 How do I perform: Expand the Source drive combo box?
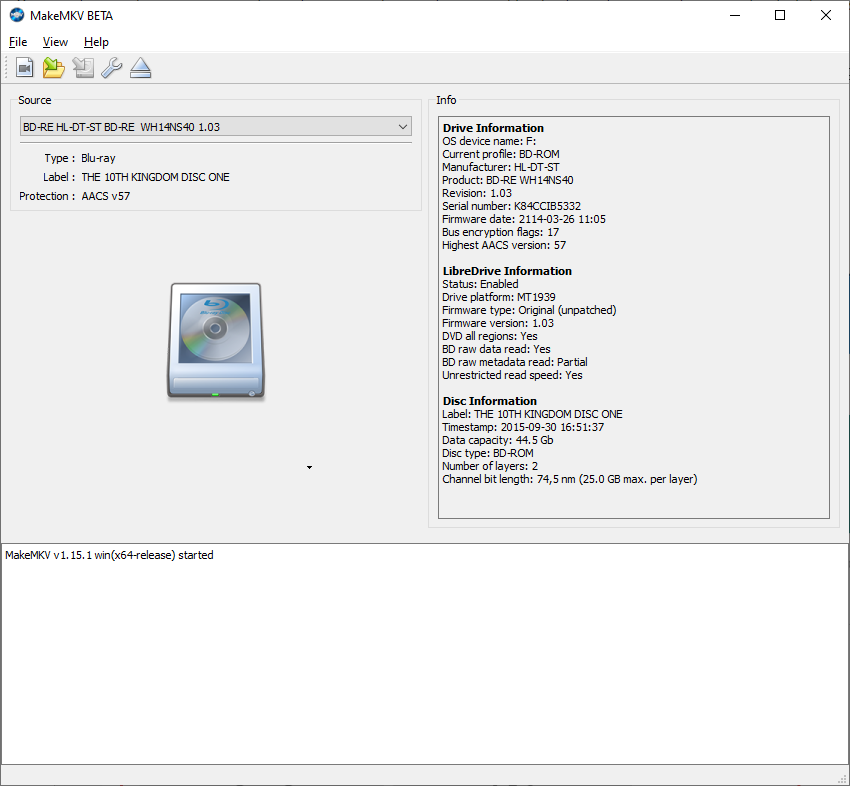tap(216, 127)
